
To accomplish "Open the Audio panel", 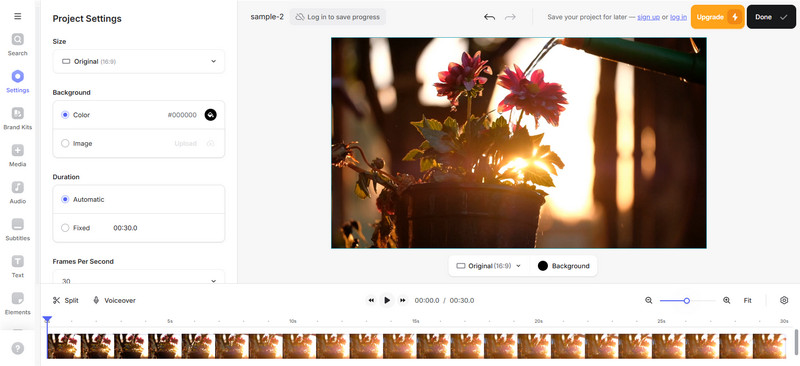I will 17,192.
